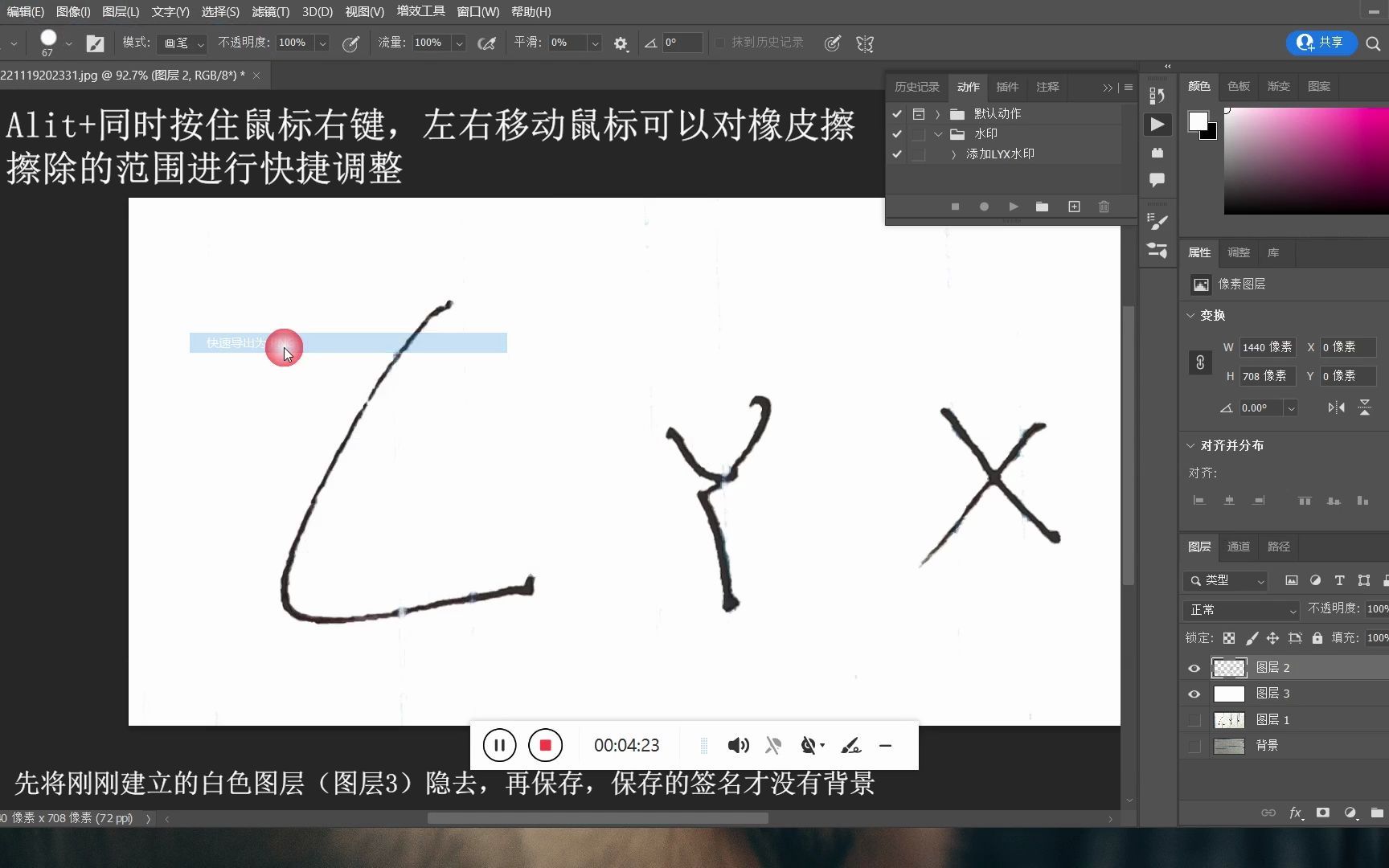Collapse the 变换 section

pos(1190,315)
